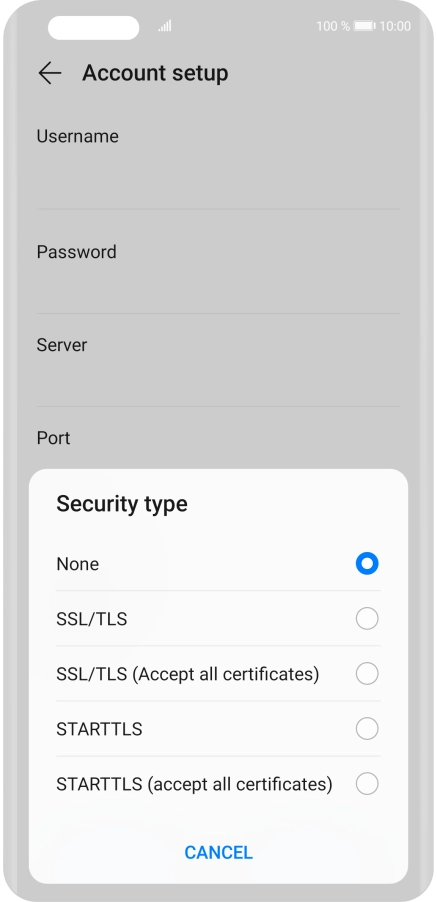Choose STARTTLS (accept all certificates) radio button
This screenshot has height=902, width=437.
pos(367,783)
